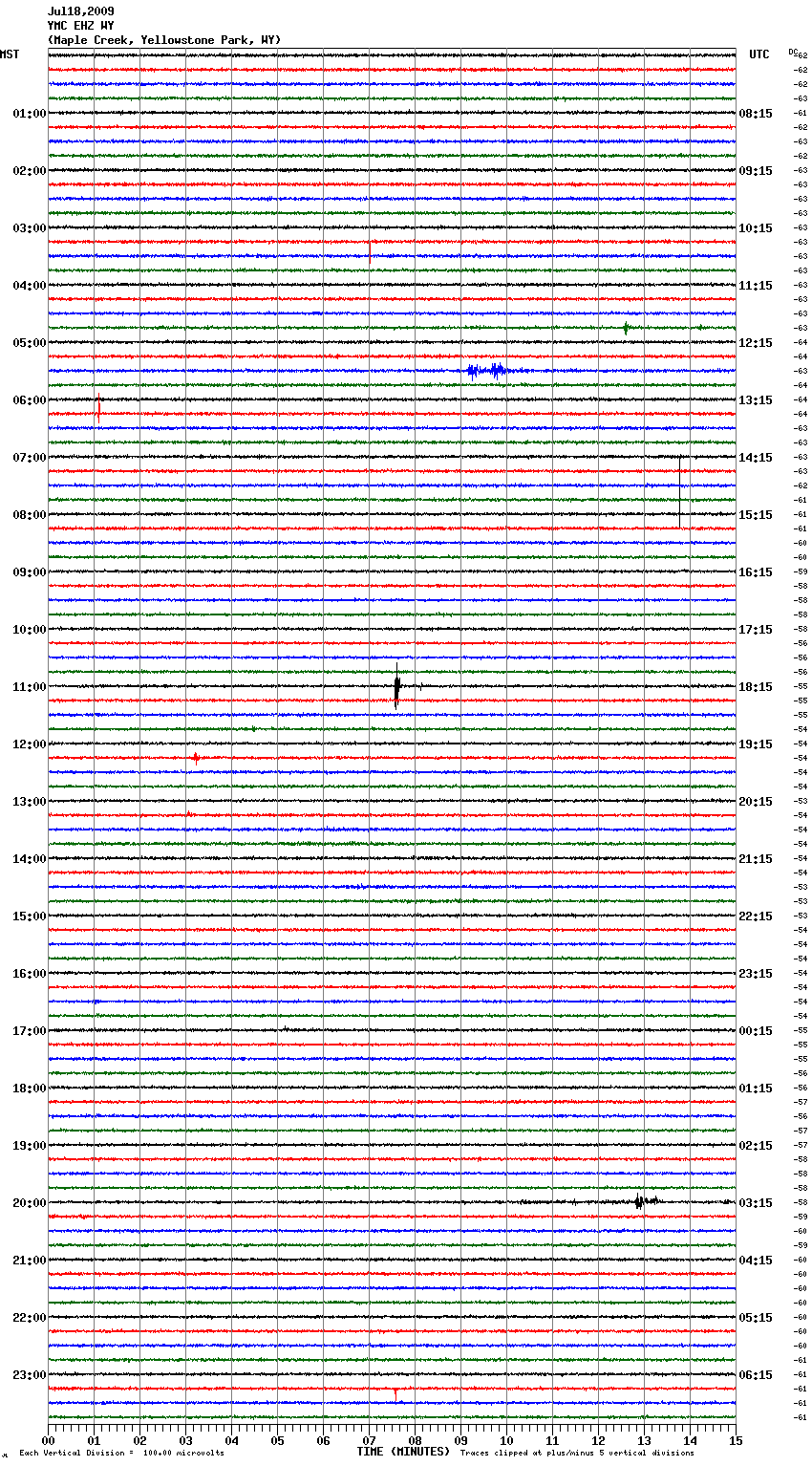The width and height of the screenshot is (812, 1466).
Task: Click the date header Jul18,2009
Action: tap(80, 11)
